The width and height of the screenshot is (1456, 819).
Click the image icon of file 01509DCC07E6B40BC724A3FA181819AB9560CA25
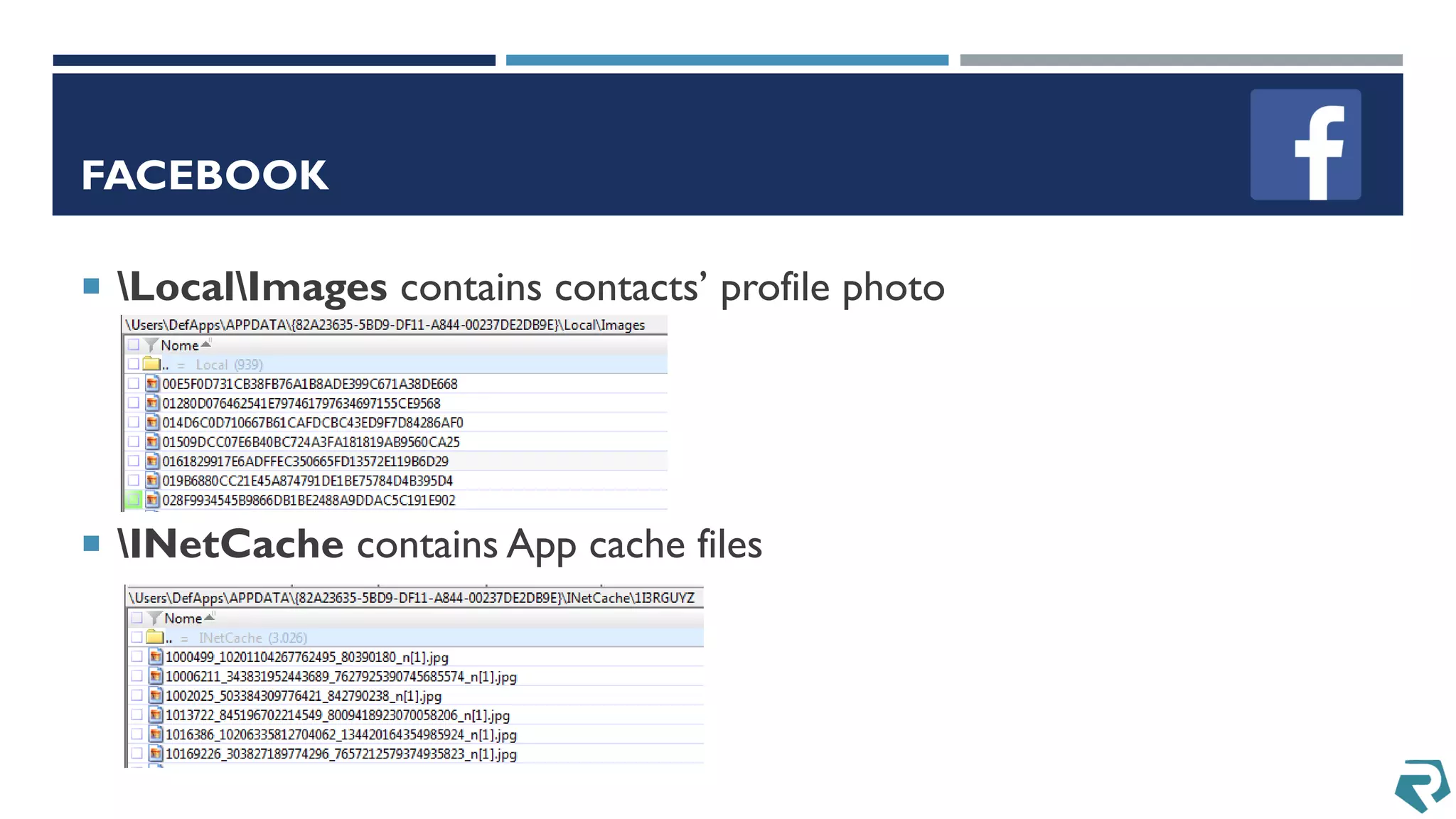[x=152, y=441]
